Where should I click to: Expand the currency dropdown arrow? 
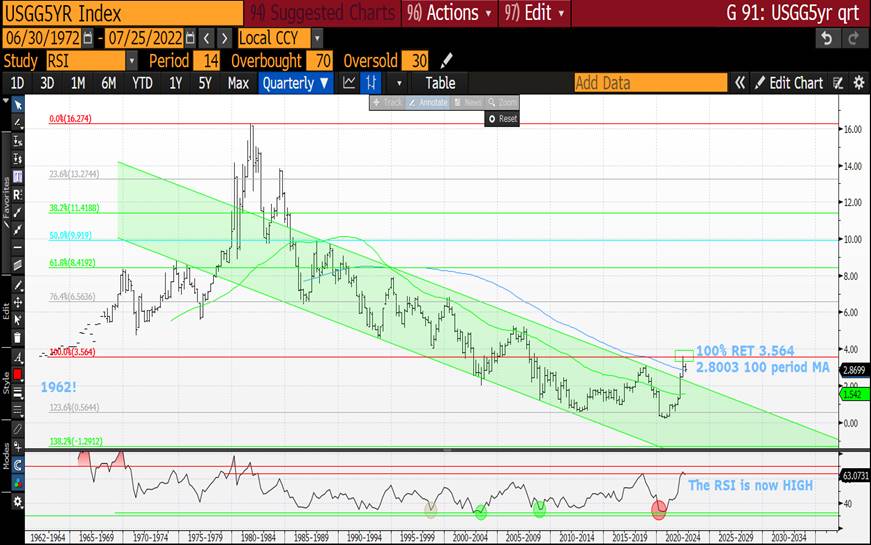click(x=317, y=38)
